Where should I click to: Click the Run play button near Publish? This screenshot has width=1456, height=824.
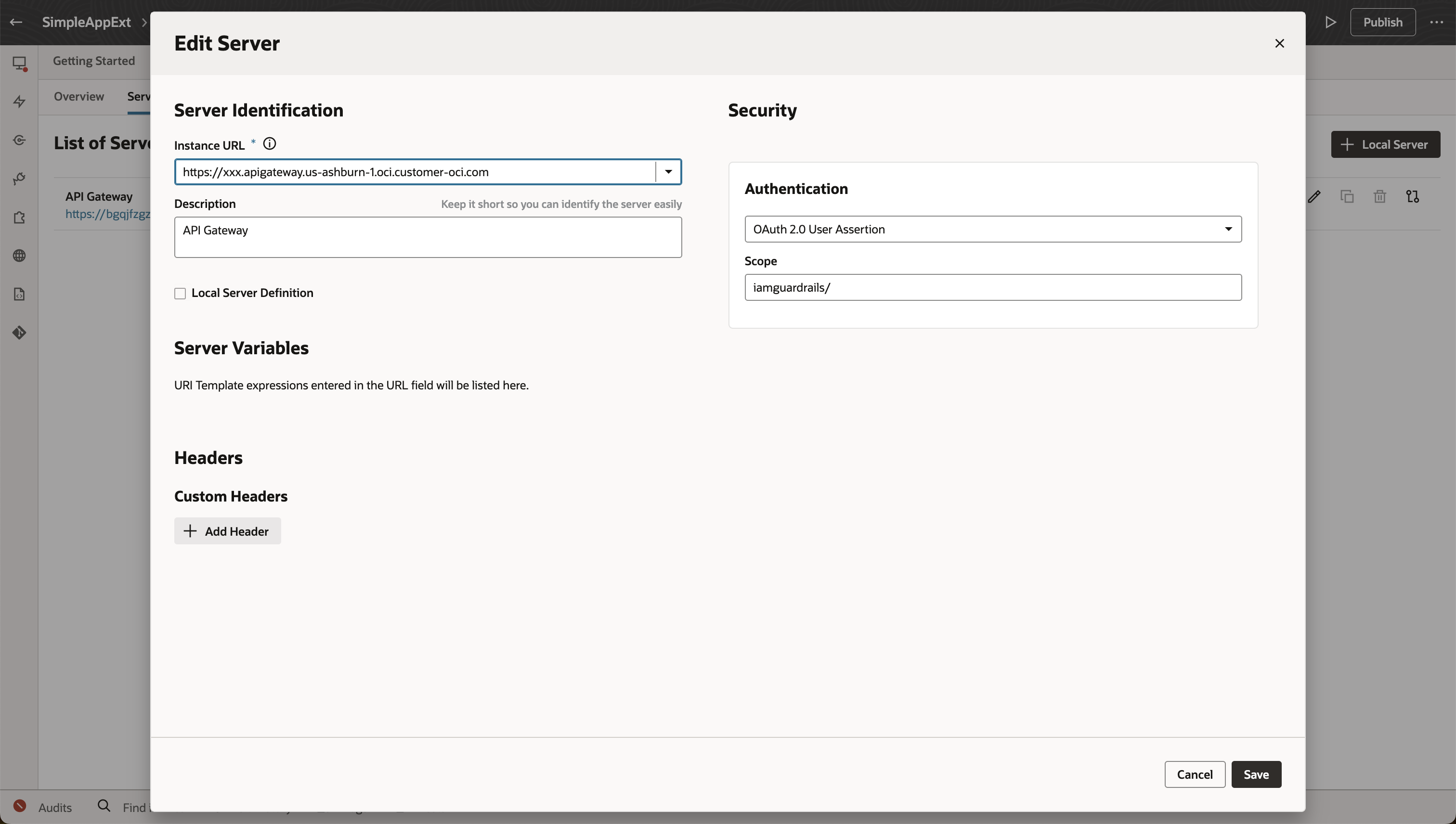click(1330, 22)
